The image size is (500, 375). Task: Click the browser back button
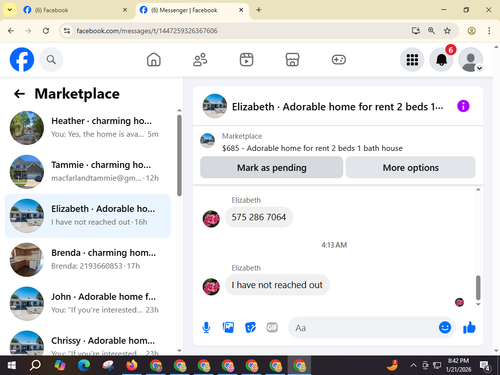click(x=11, y=31)
